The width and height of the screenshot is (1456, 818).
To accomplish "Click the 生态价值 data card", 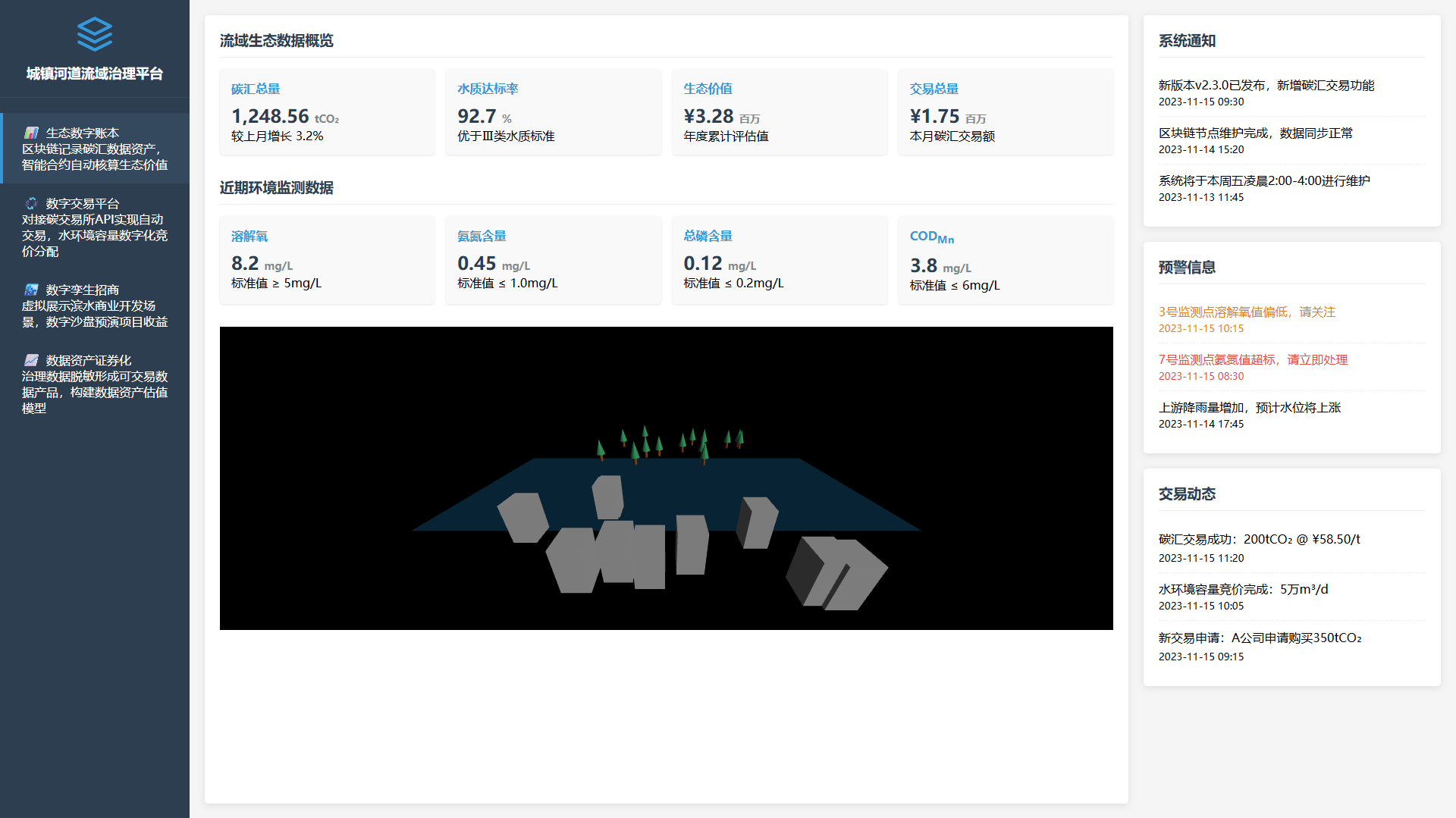I will [x=779, y=112].
